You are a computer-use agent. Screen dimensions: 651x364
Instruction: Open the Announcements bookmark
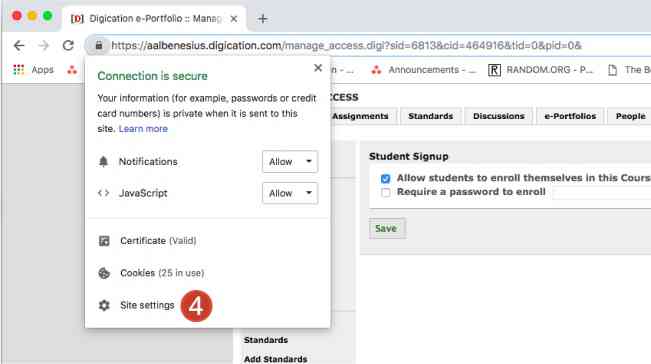(x=423, y=70)
